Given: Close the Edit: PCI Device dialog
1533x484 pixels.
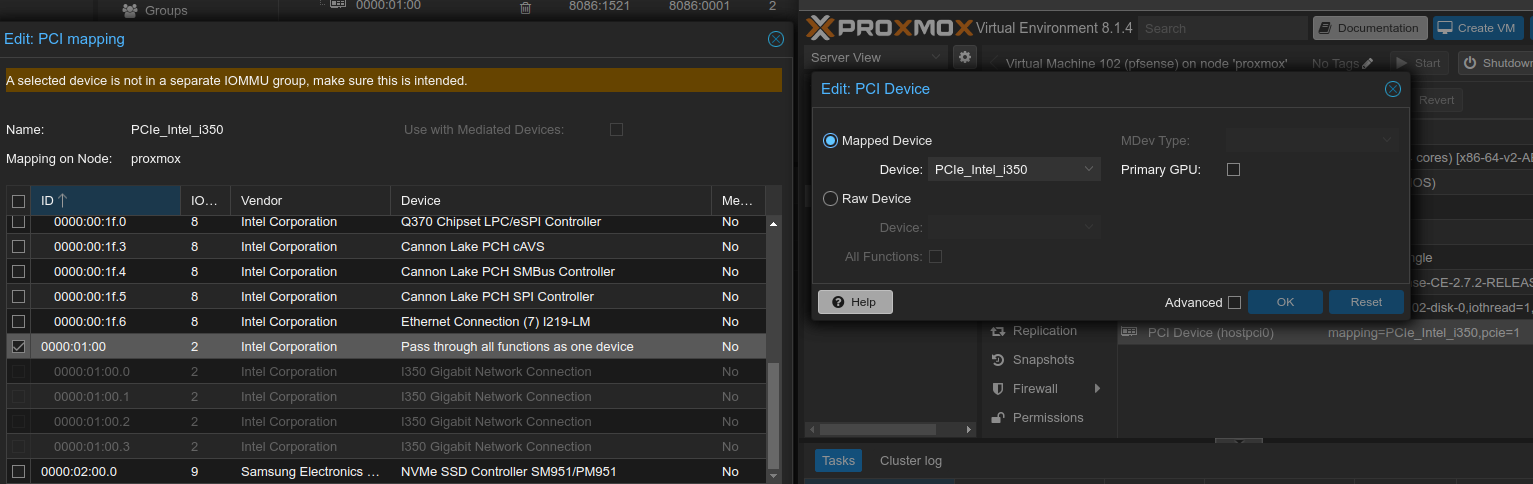Looking at the screenshot, I should click(1393, 89).
